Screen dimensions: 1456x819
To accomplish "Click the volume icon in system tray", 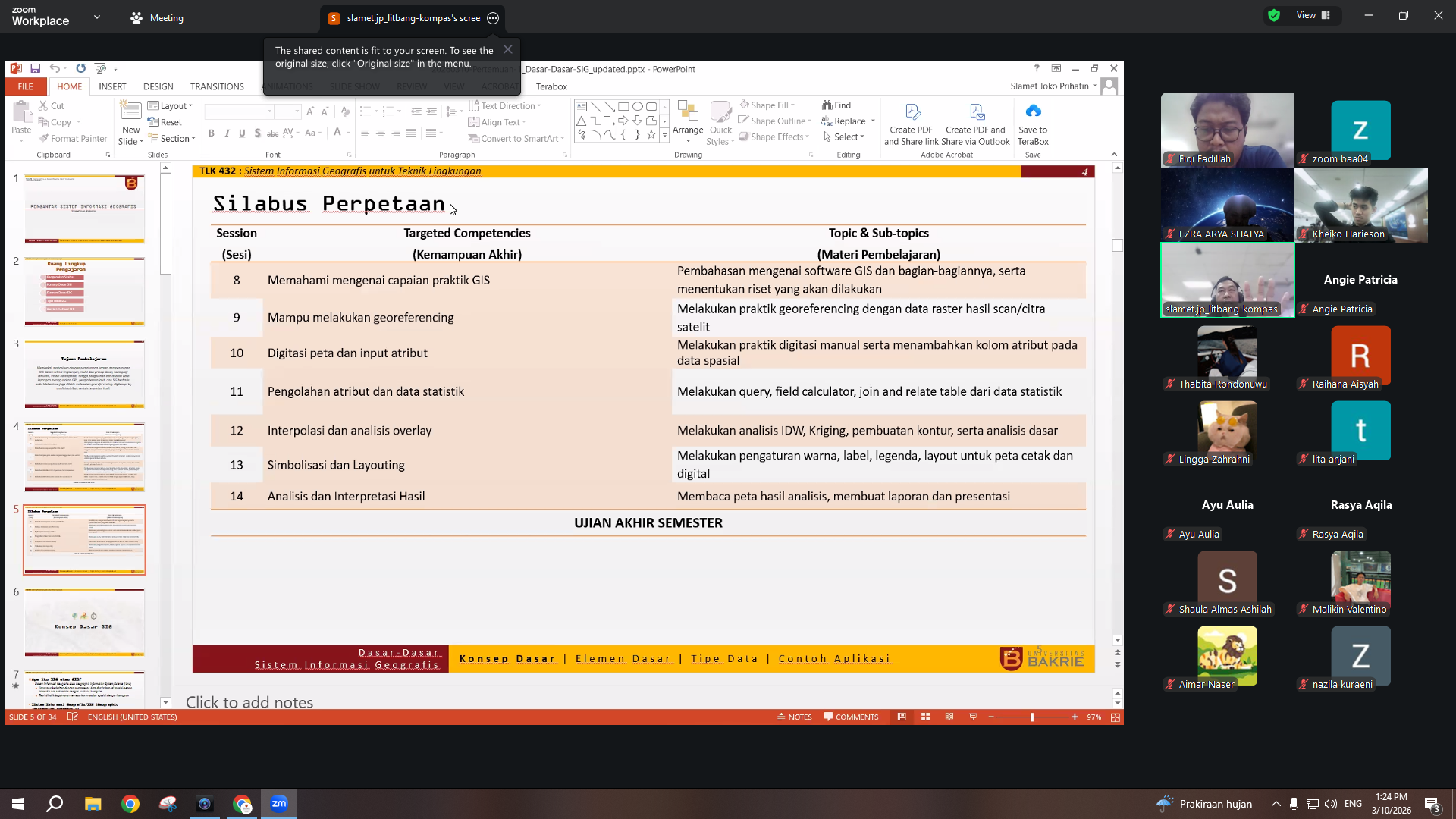I will pyautogui.click(x=1331, y=804).
